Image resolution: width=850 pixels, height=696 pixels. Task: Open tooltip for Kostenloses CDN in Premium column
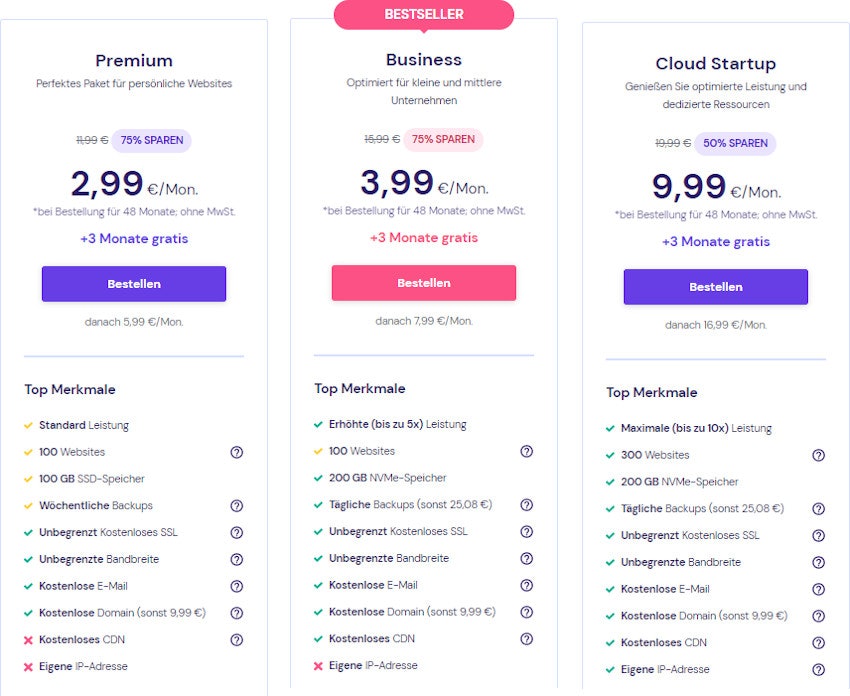pyautogui.click(x=237, y=639)
